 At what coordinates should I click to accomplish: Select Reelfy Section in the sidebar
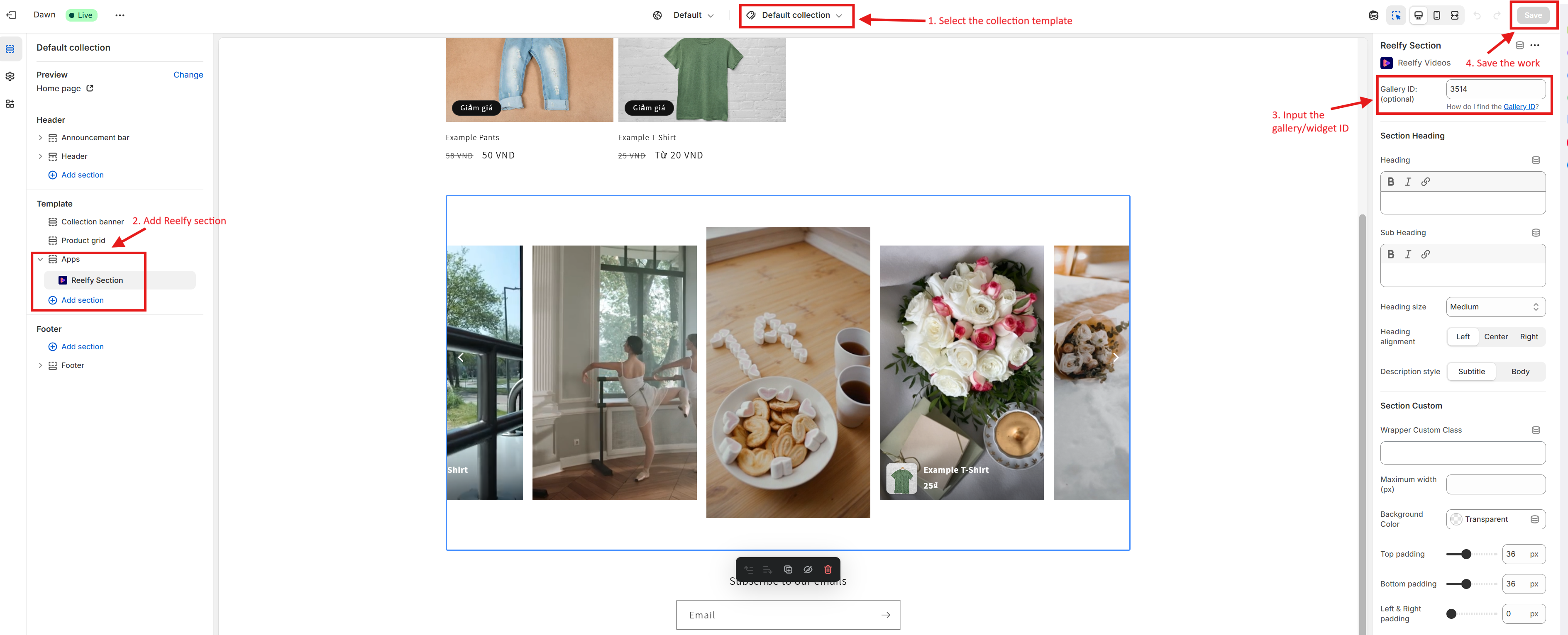tap(120, 280)
